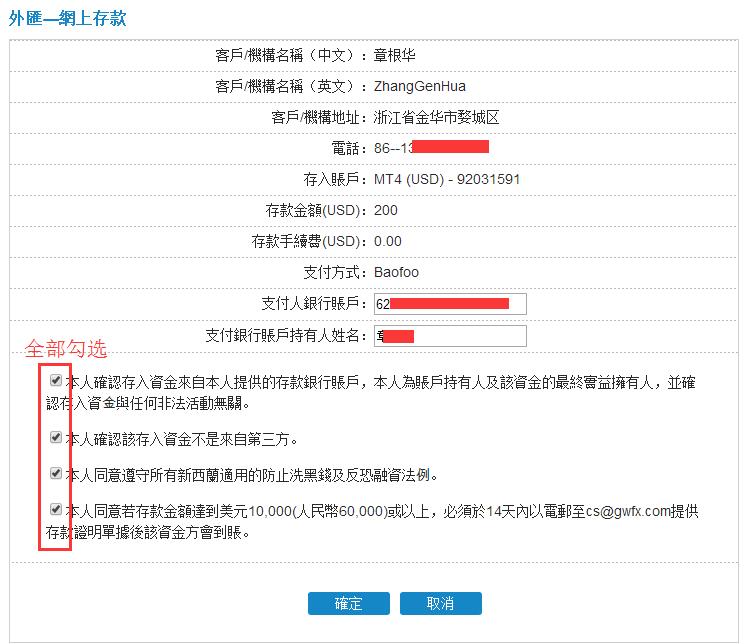
Task: Focus the 支付人銀行賬戶 input field
Action: pyautogui.click(x=450, y=303)
